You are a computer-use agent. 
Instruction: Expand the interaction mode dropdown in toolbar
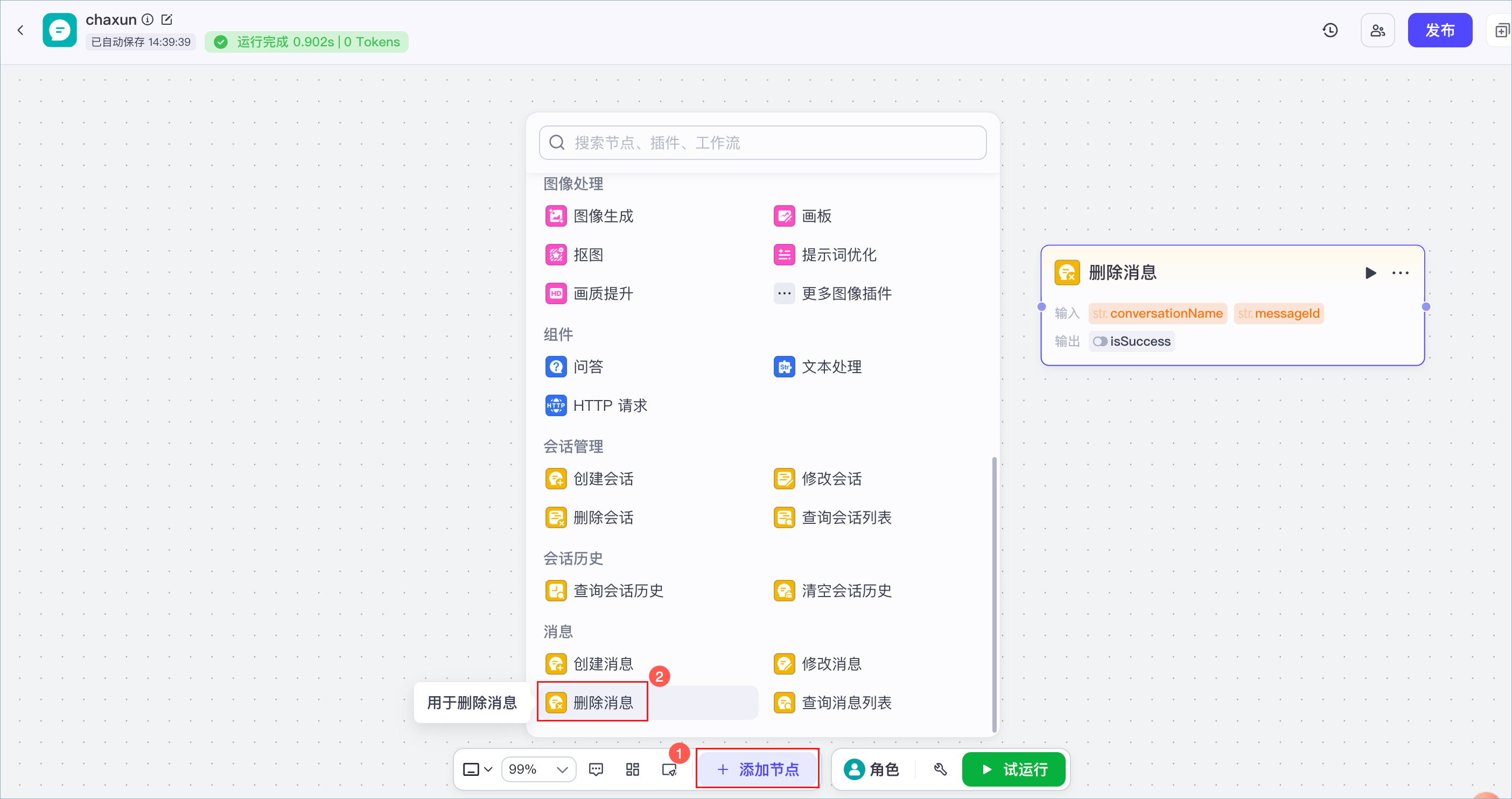pyautogui.click(x=478, y=769)
